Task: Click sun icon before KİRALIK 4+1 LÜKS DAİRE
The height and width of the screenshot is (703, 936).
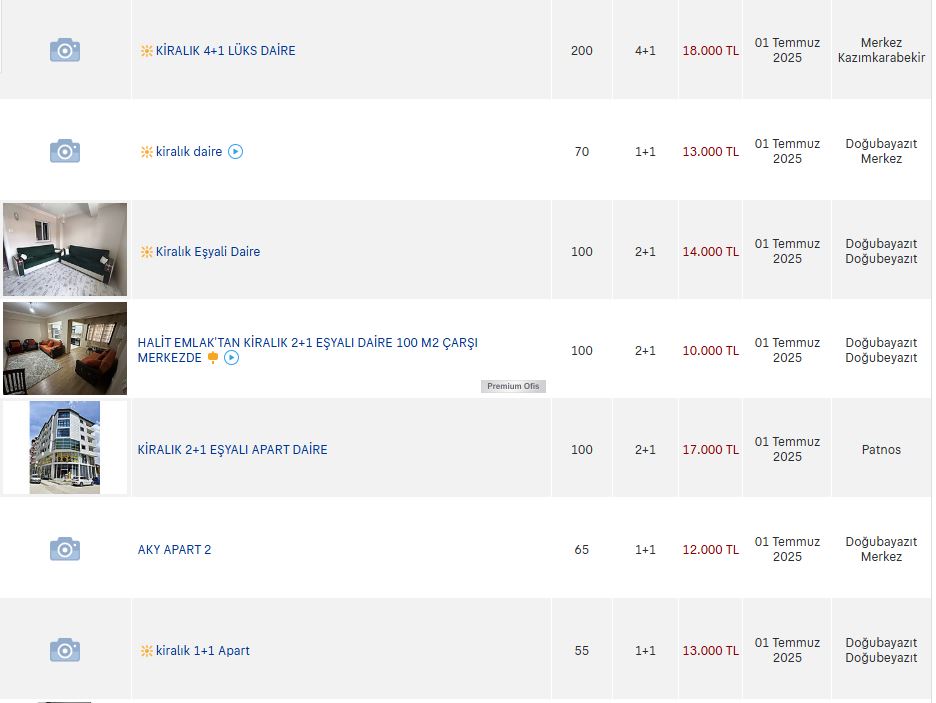Action: pos(146,51)
